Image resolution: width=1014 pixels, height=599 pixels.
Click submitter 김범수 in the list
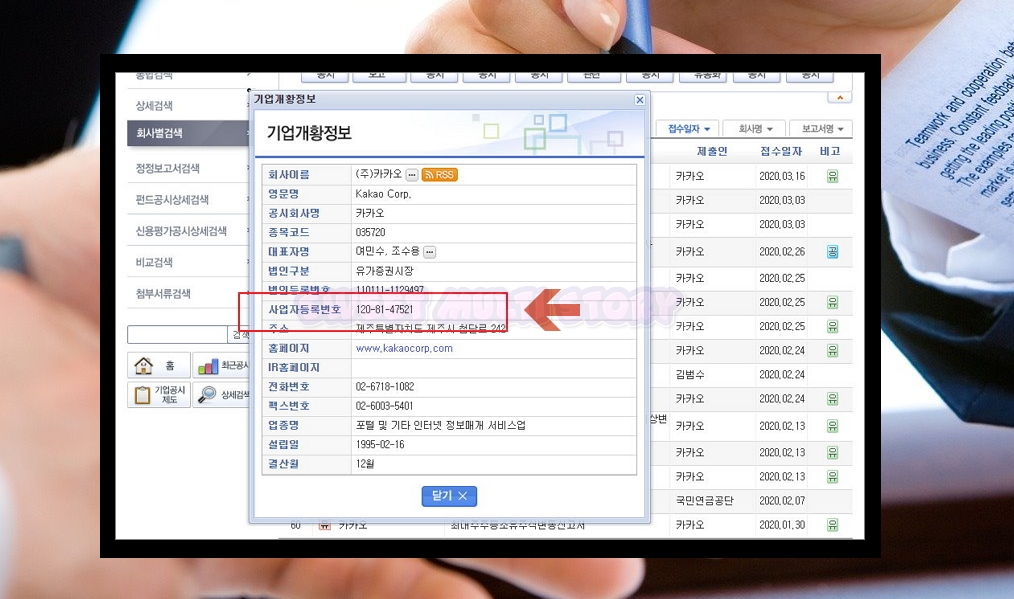pyautogui.click(x=690, y=375)
